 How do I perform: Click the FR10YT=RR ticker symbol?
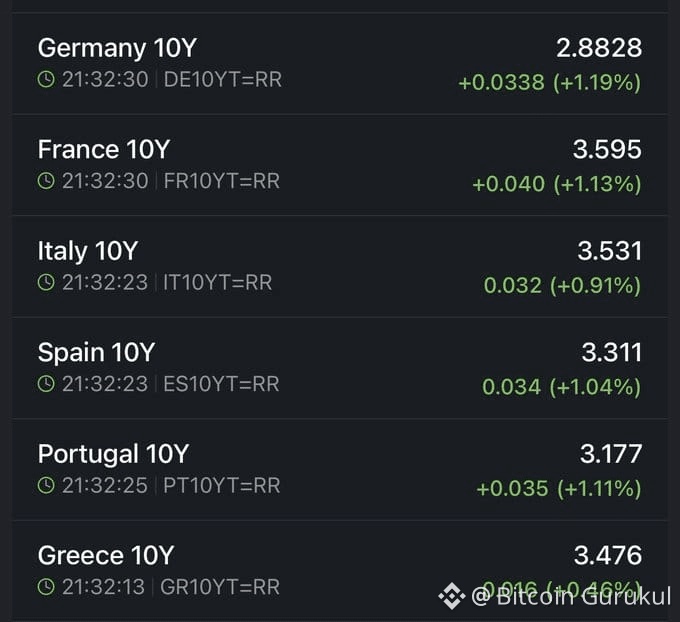(x=221, y=181)
